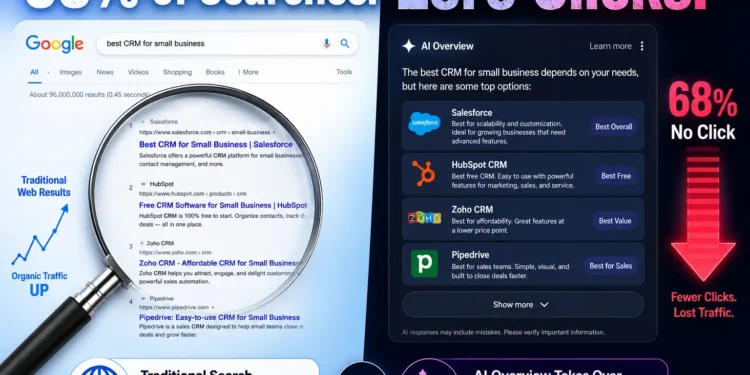Click the Organic Traffic UP label

pos(39,284)
